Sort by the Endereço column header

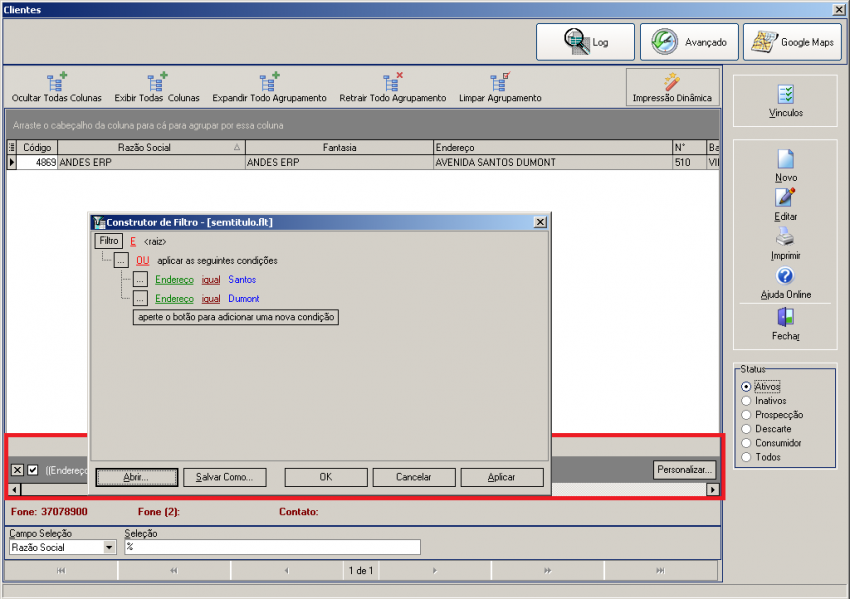point(553,147)
